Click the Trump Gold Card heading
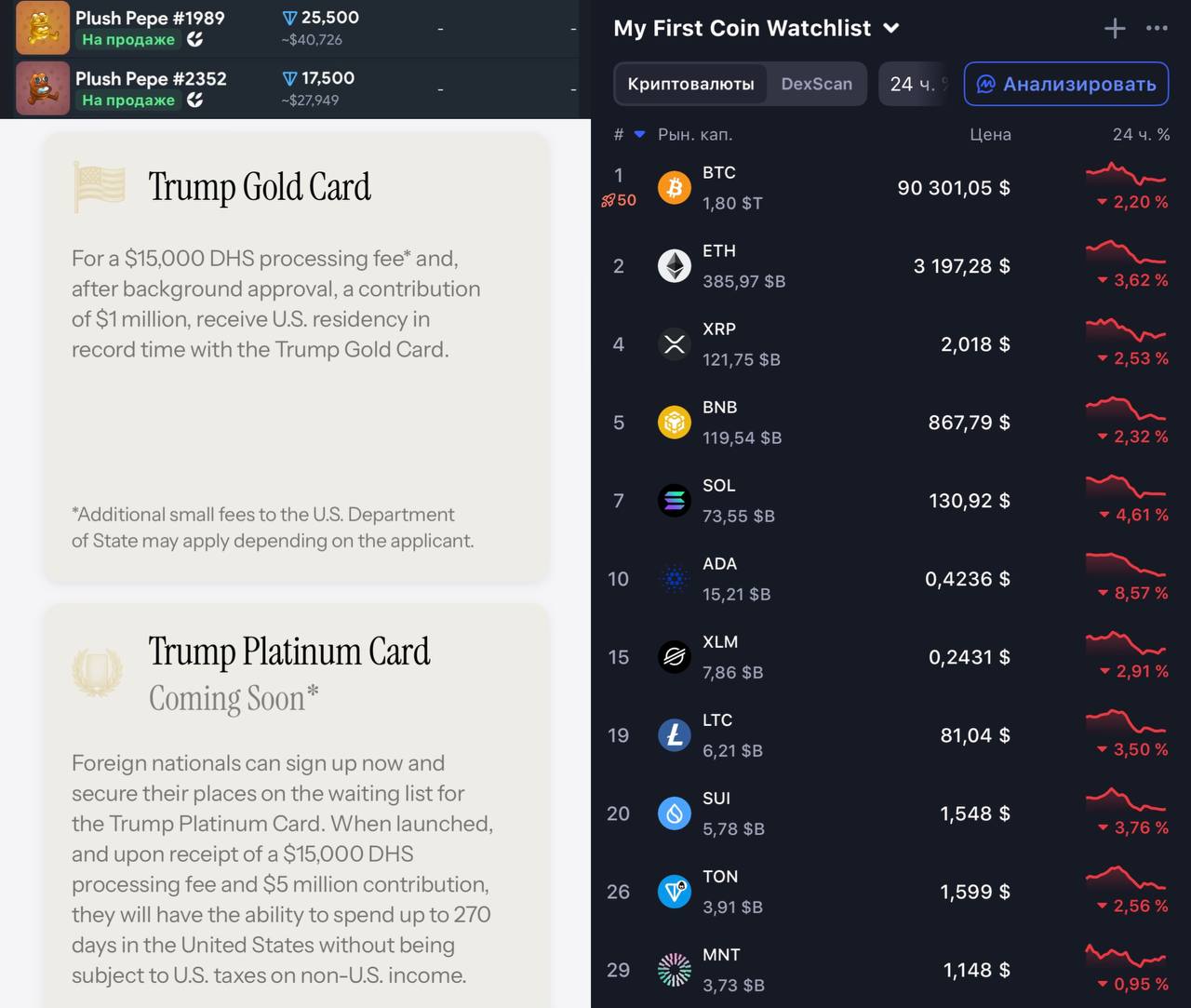 coord(260,187)
